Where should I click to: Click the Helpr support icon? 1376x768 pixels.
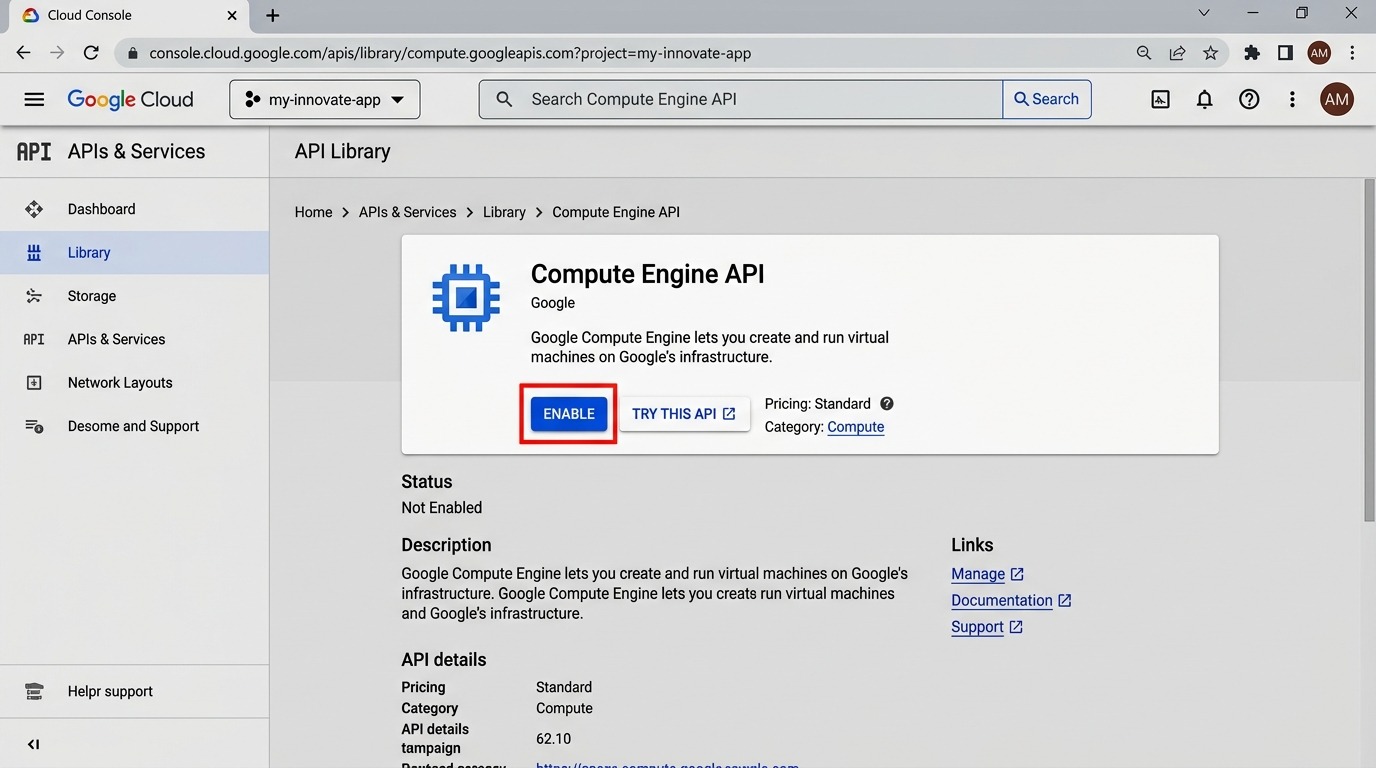coord(34,691)
